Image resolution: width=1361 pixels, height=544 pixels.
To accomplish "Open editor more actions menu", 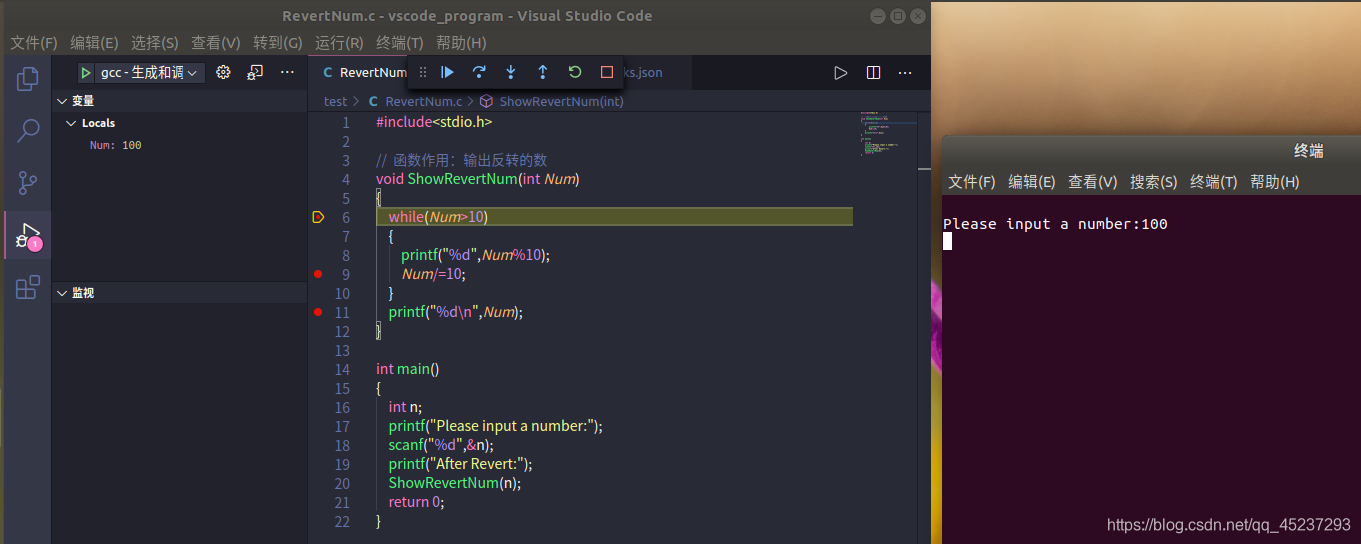I will [x=905, y=72].
